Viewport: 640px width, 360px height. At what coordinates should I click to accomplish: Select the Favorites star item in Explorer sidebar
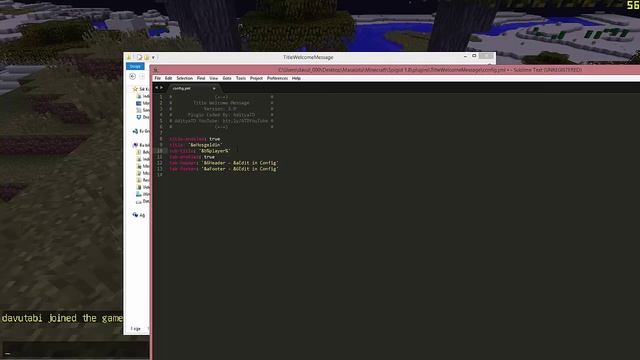[140, 89]
